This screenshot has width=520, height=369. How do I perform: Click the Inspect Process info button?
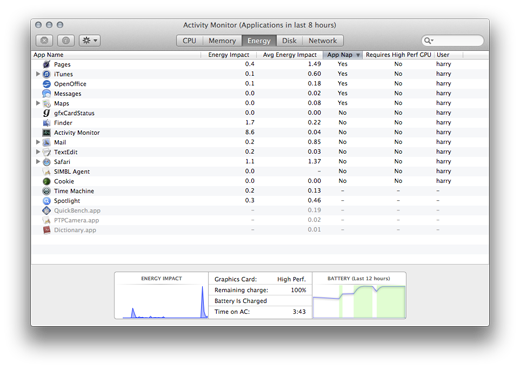coord(66,41)
